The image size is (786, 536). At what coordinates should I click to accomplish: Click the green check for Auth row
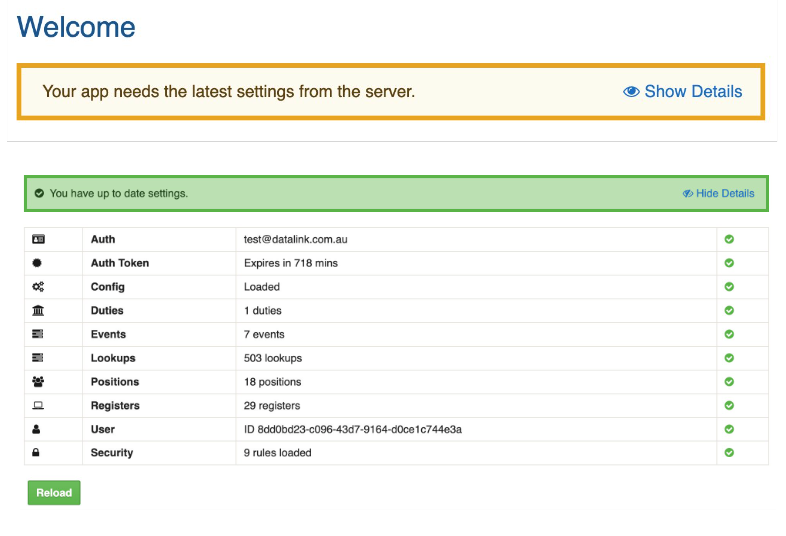coord(729,239)
